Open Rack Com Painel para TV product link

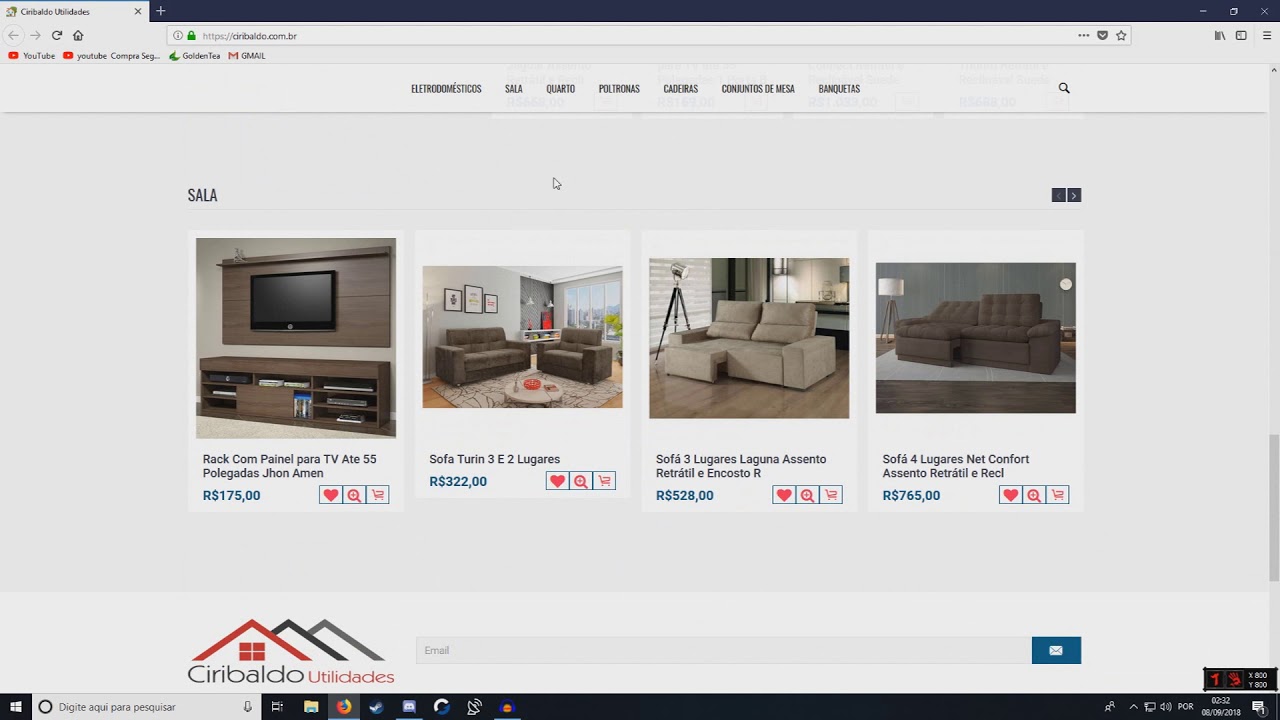[290, 466]
